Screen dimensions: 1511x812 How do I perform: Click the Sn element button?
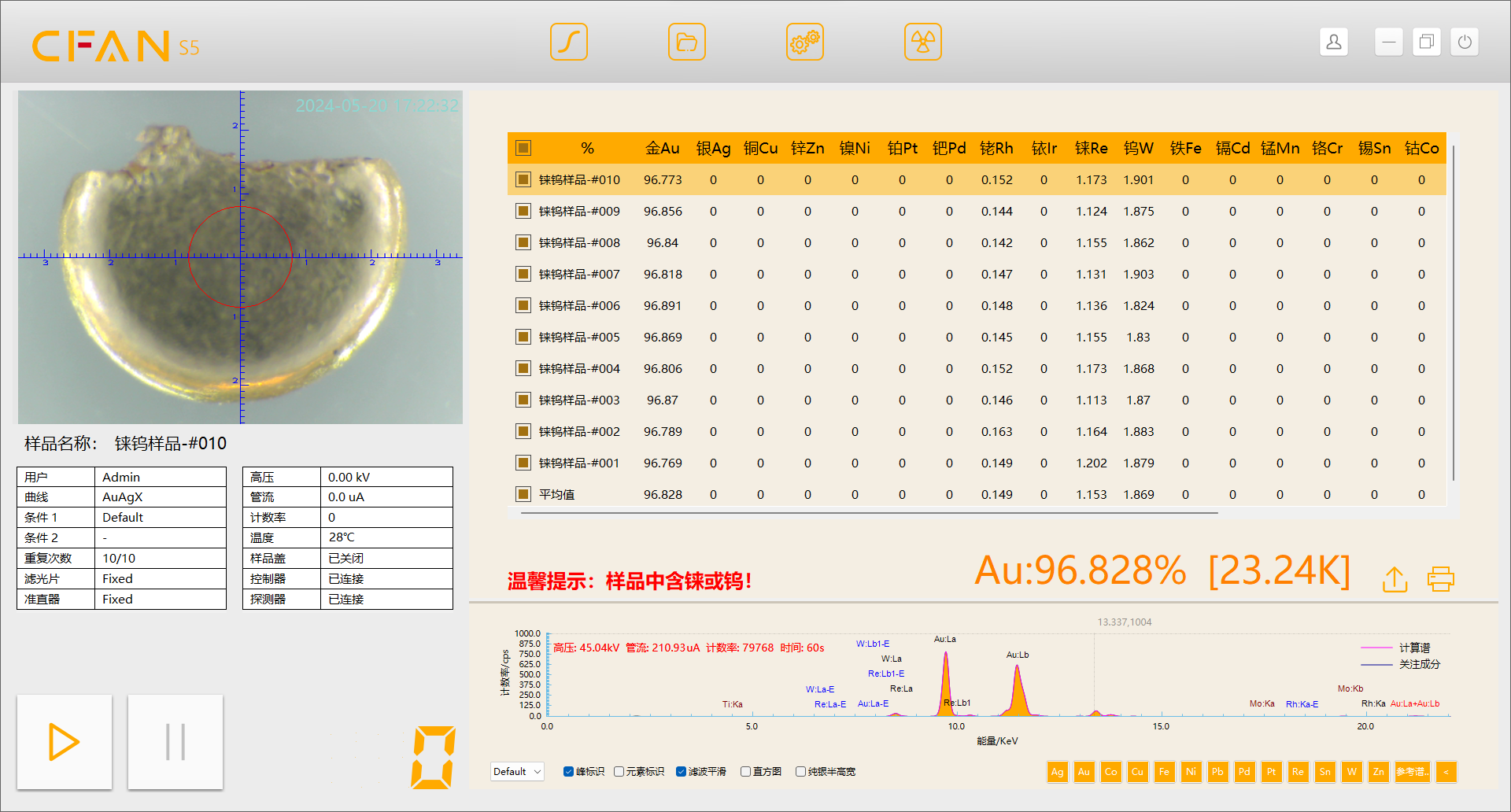1324,772
